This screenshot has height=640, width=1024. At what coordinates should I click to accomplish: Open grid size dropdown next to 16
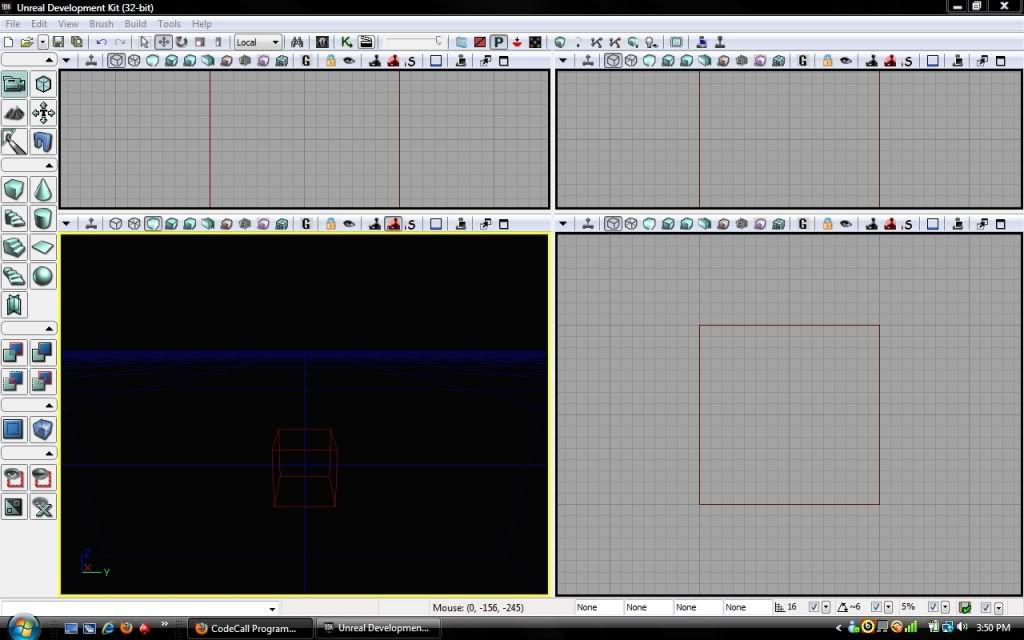(x=825, y=607)
